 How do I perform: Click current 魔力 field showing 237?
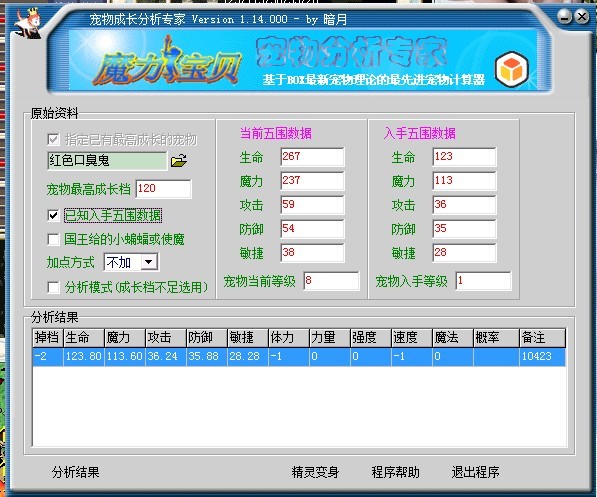click(312, 181)
